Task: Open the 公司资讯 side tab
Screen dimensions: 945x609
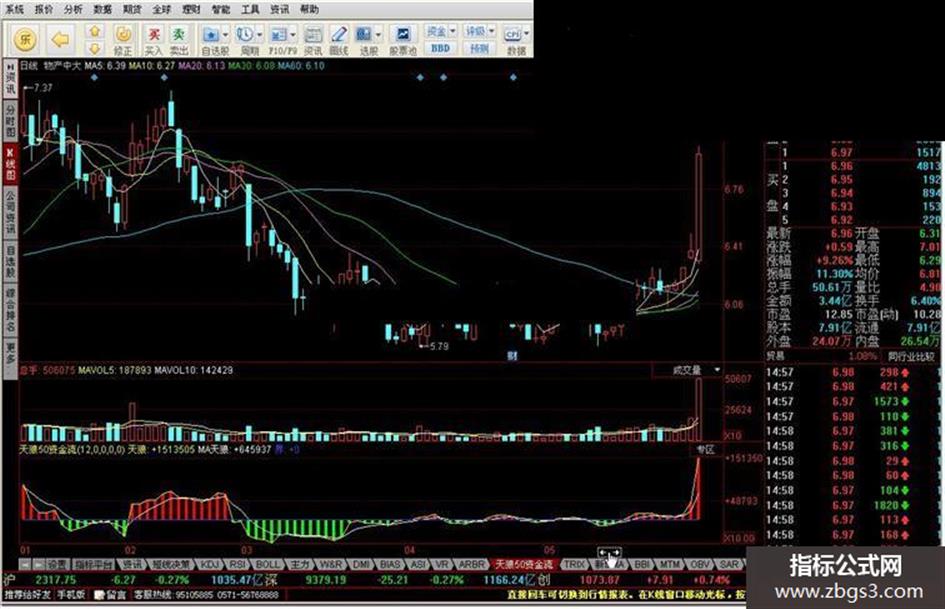Action: pyautogui.click(x=10, y=212)
